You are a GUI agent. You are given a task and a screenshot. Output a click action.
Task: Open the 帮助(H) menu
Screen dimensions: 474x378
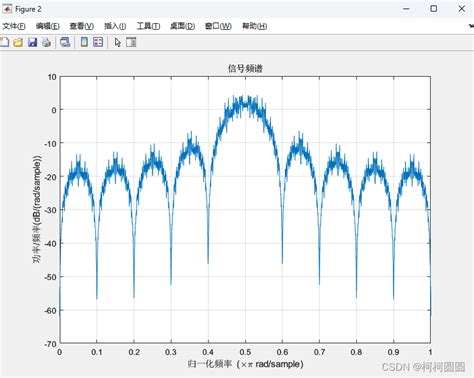point(254,26)
